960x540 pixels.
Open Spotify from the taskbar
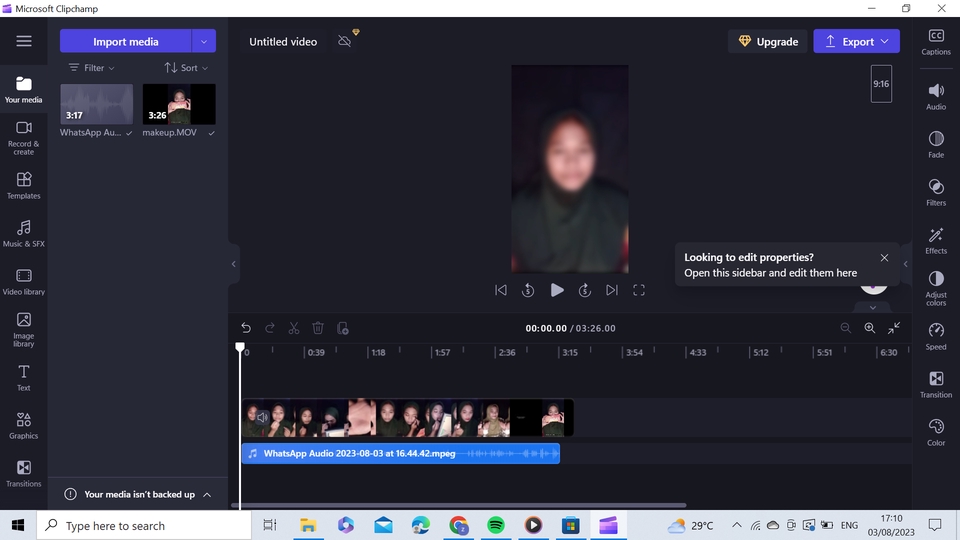click(496, 525)
